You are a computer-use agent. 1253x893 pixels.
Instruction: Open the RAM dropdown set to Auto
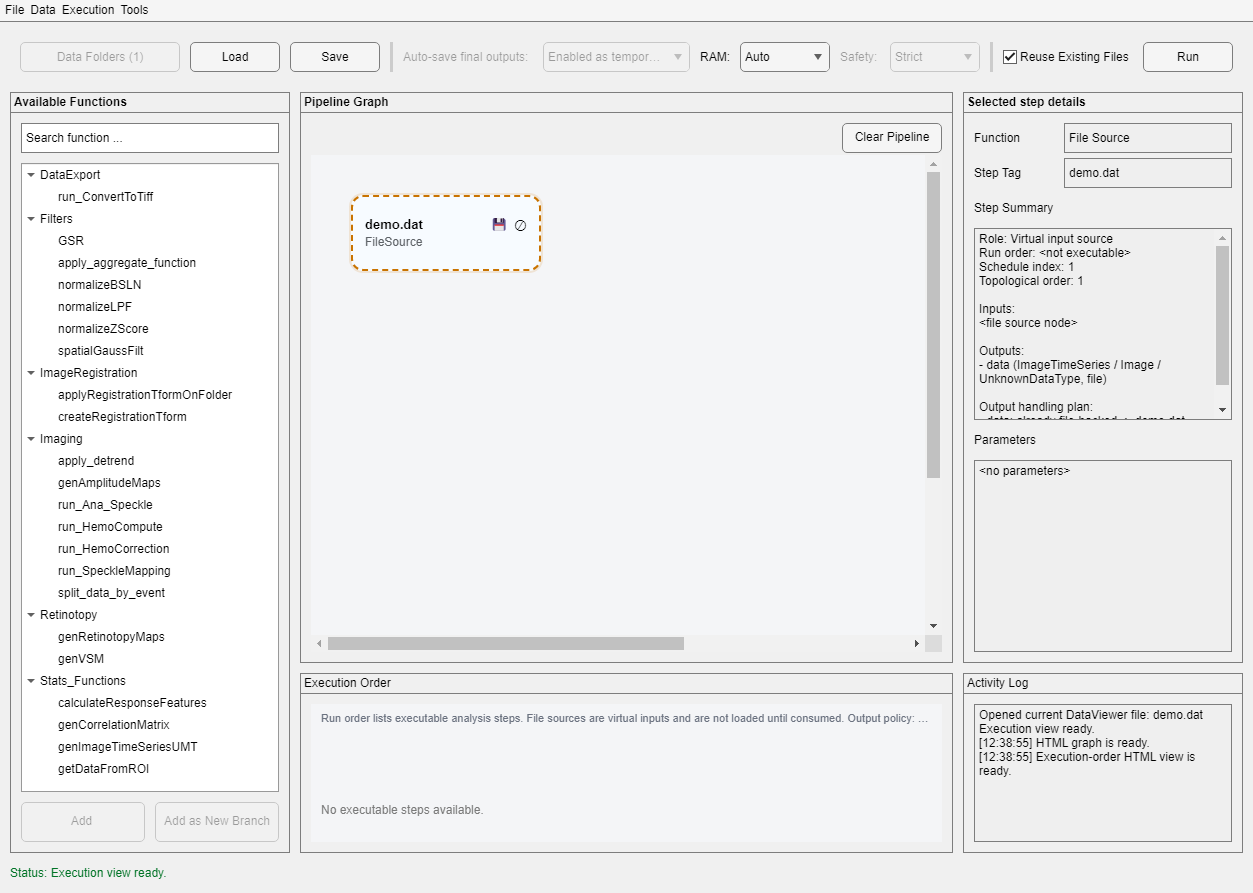point(785,57)
